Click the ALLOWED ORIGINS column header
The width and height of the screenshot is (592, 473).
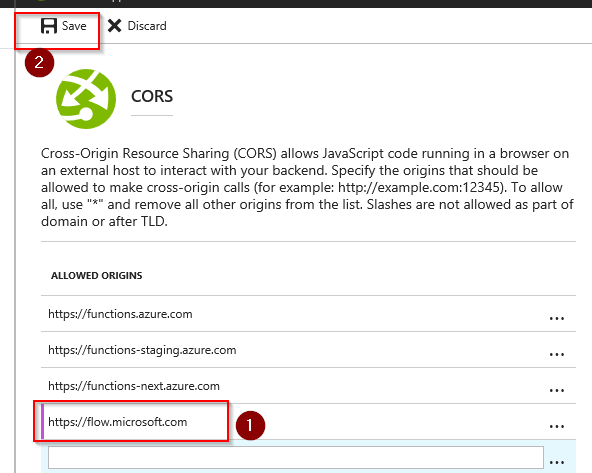(97, 276)
